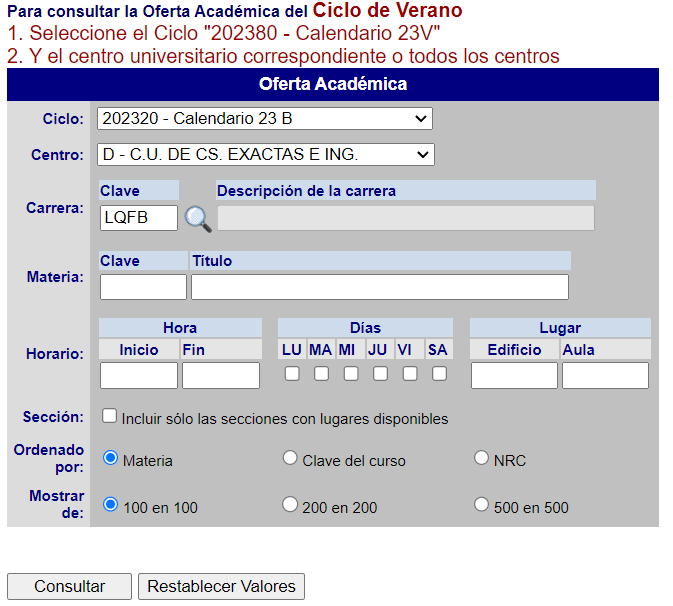Enable the MI day checkbox
The image size is (673, 606).
coord(351,374)
